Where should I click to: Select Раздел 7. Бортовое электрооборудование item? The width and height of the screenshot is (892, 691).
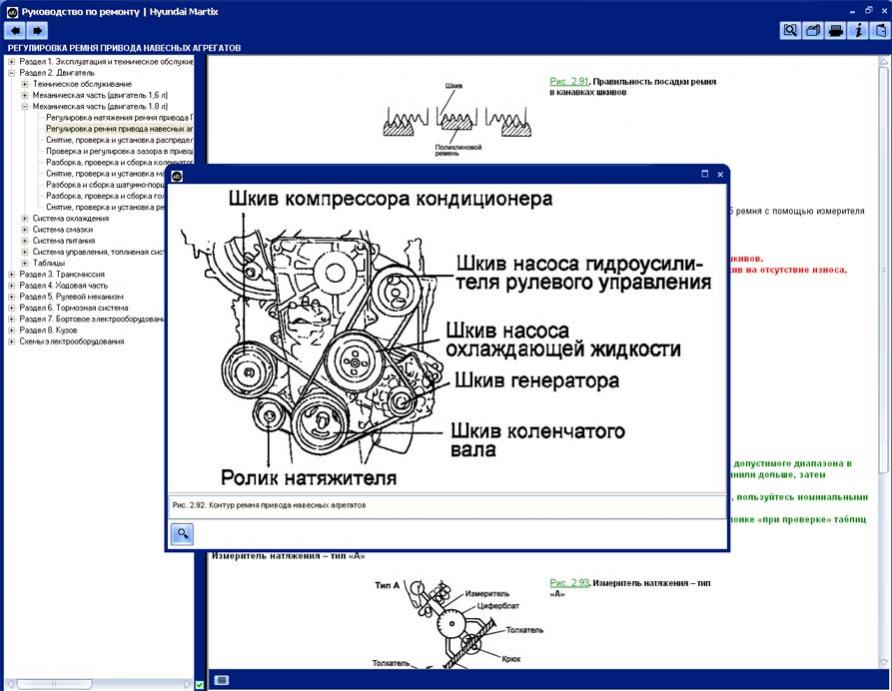pyautogui.click(x=92, y=319)
